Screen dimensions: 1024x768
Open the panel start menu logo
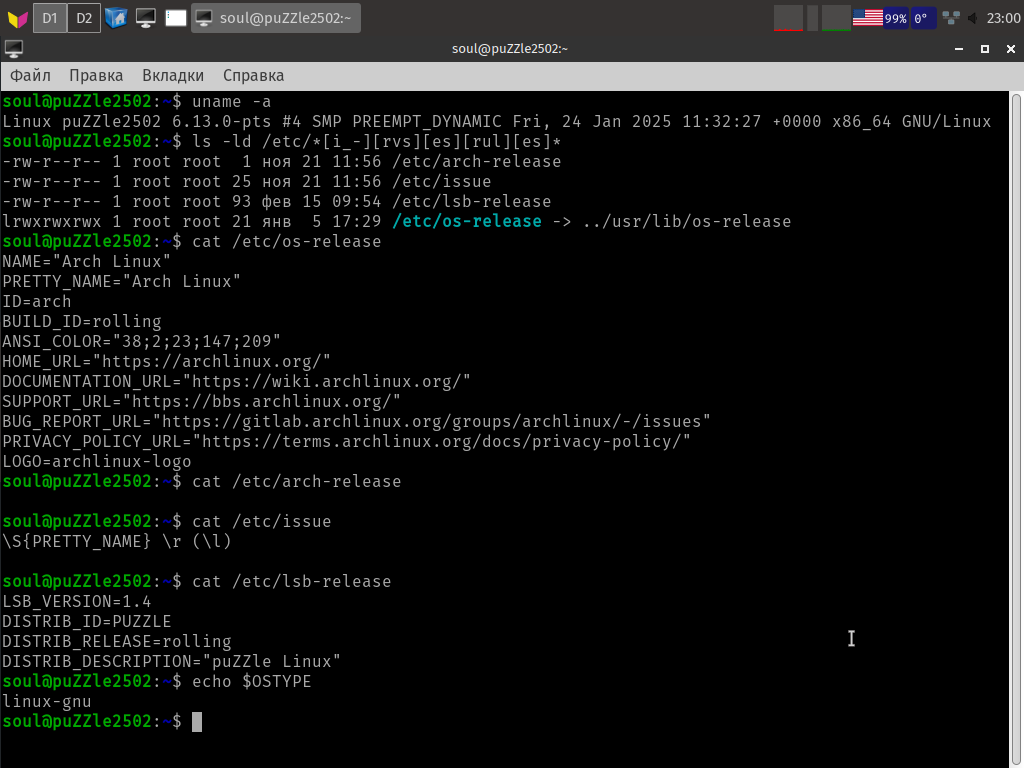coord(18,18)
